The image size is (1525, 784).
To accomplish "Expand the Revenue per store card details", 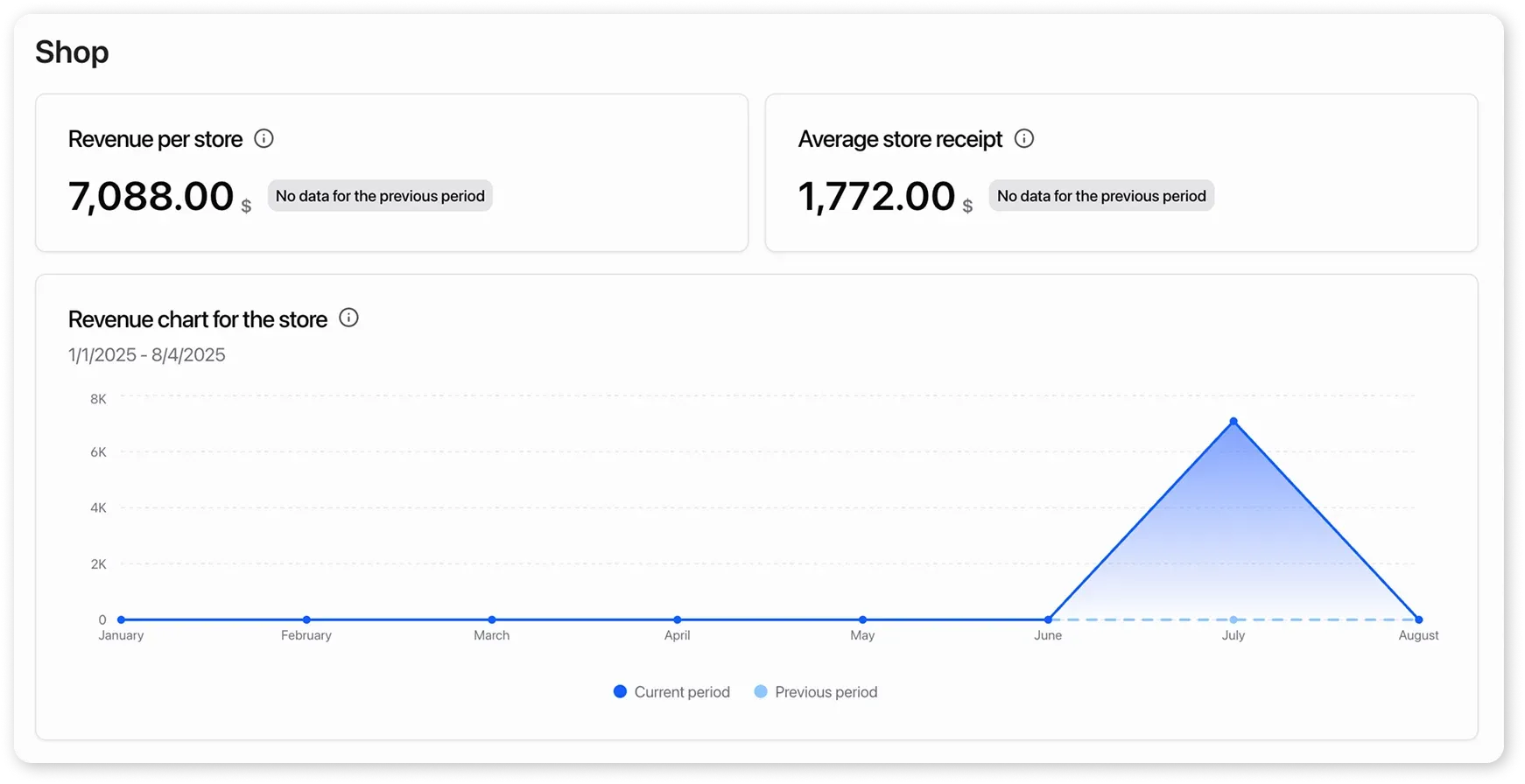I will [x=155, y=138].
